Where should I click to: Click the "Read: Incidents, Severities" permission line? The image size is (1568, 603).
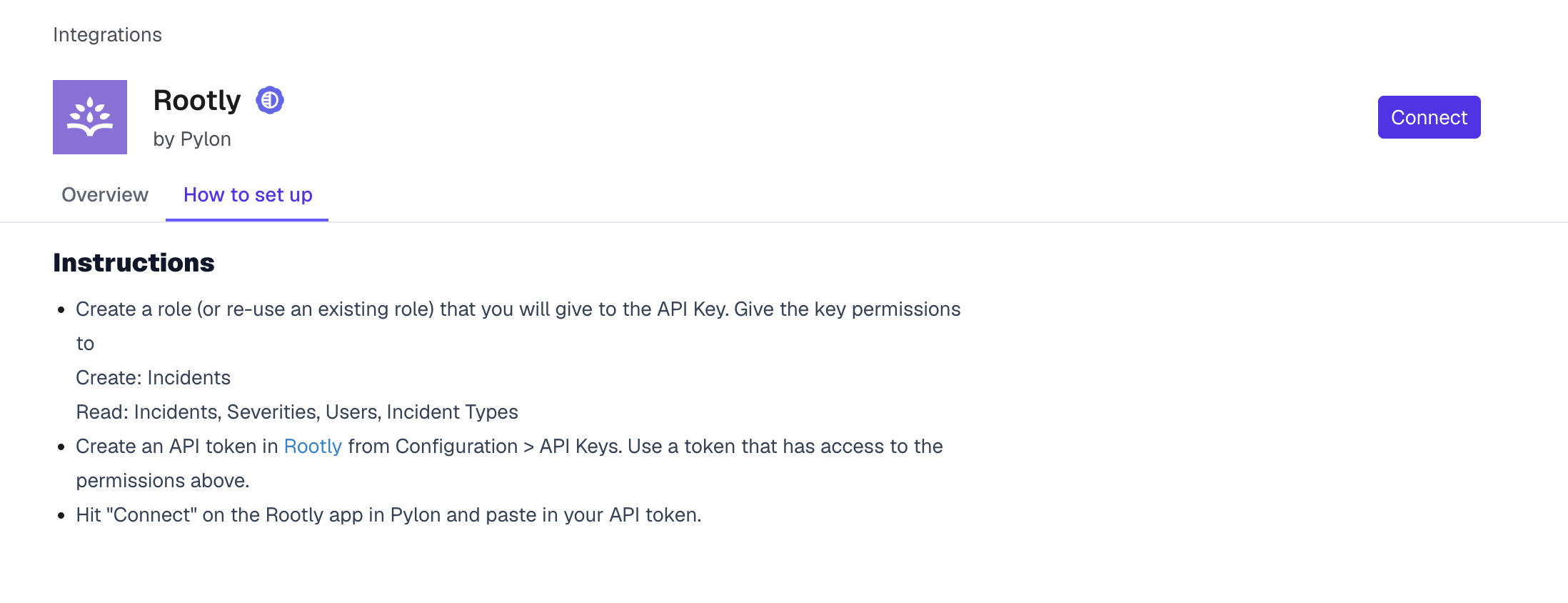click(x=297, y=412)
